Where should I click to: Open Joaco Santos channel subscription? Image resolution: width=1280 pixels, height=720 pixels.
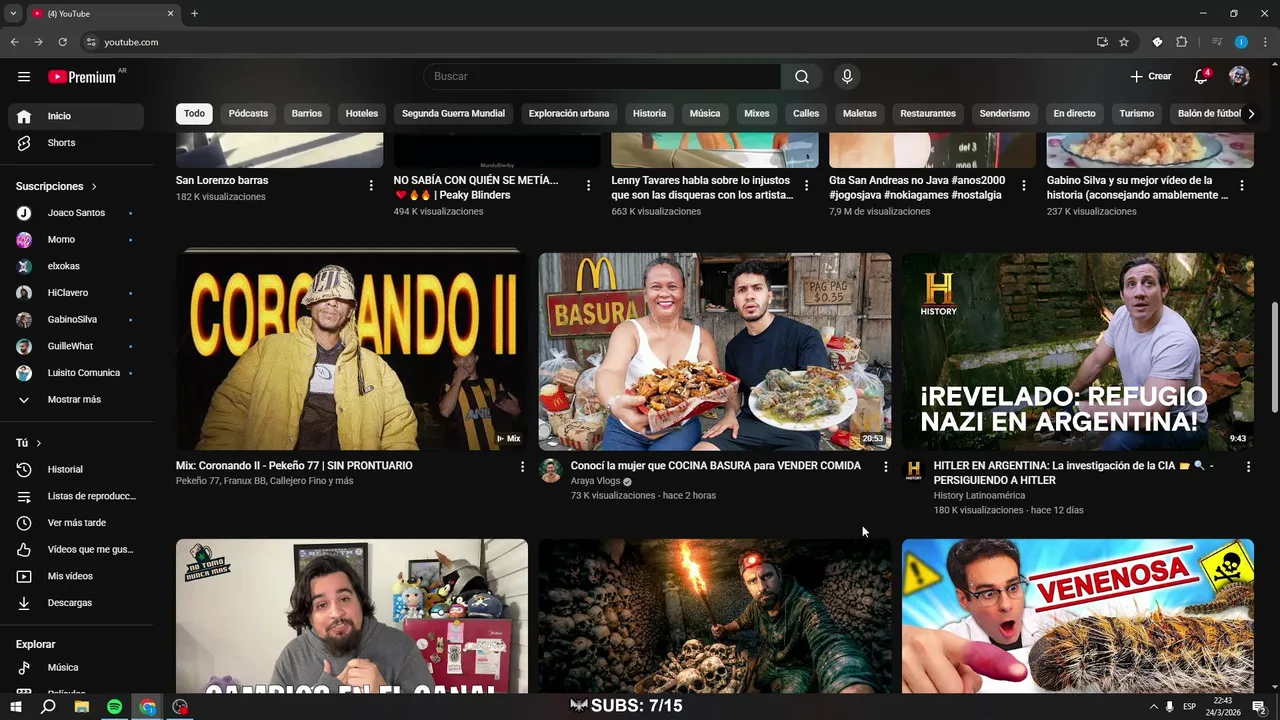click(x=76, y=213)
